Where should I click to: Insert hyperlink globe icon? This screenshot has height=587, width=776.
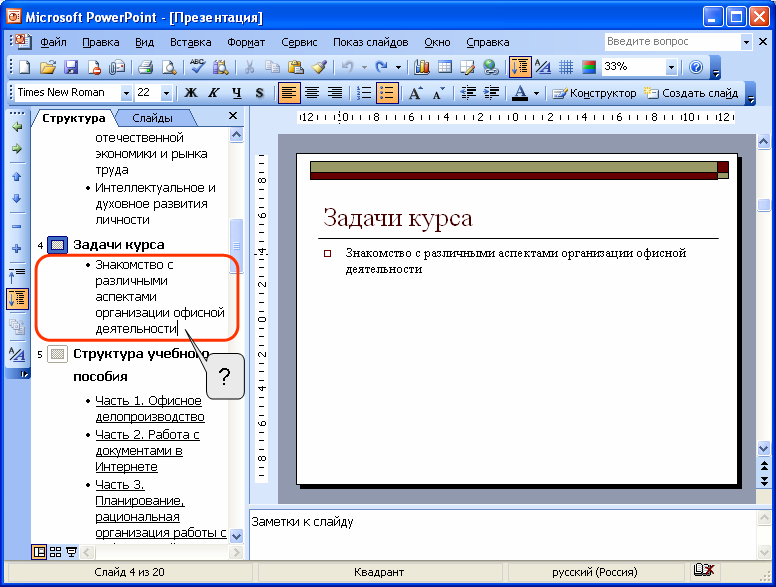point(490,67)
